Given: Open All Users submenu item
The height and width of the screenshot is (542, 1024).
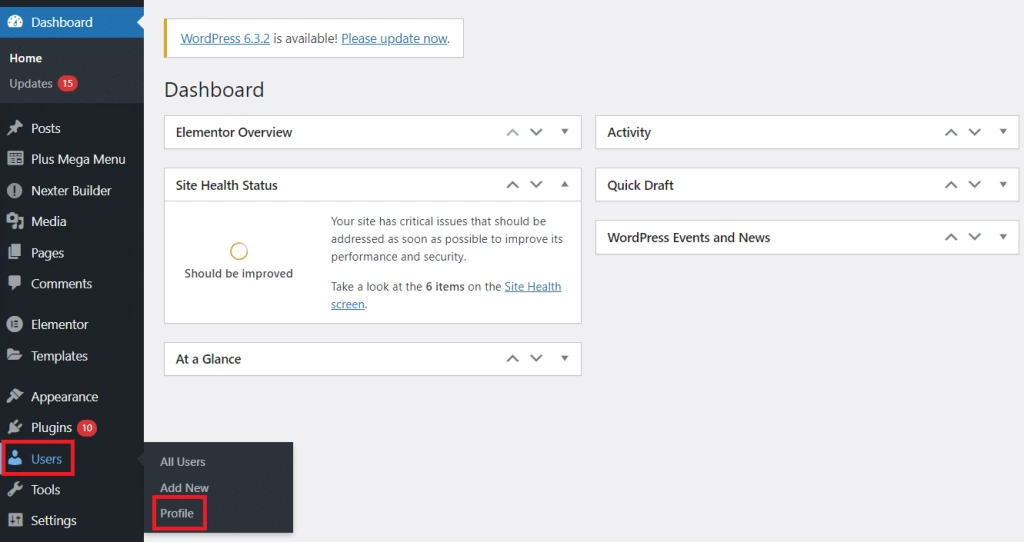Looking at the screenshot, I should click(x=183, y=462).
